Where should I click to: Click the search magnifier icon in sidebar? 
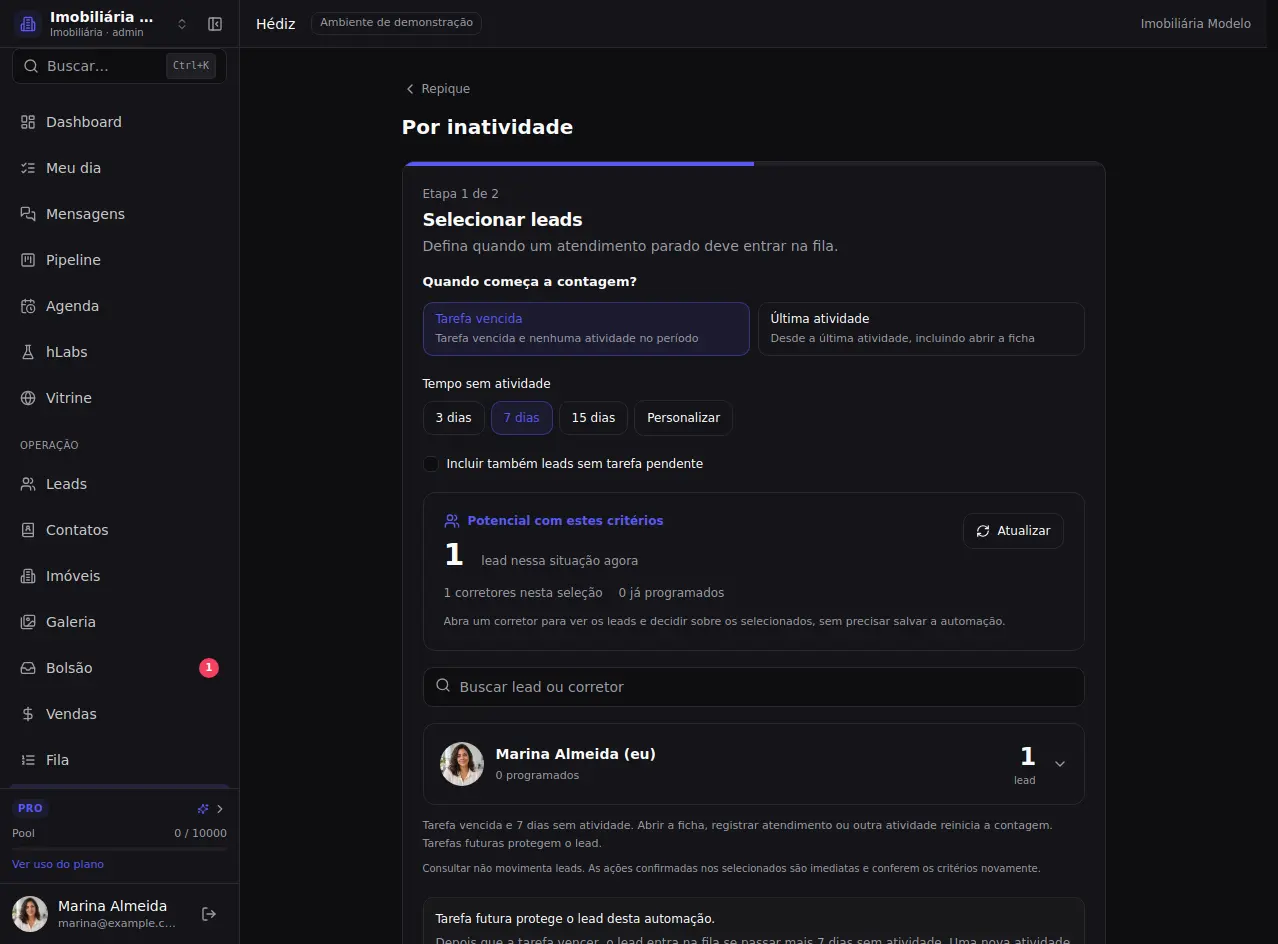[x=31, y=66]
